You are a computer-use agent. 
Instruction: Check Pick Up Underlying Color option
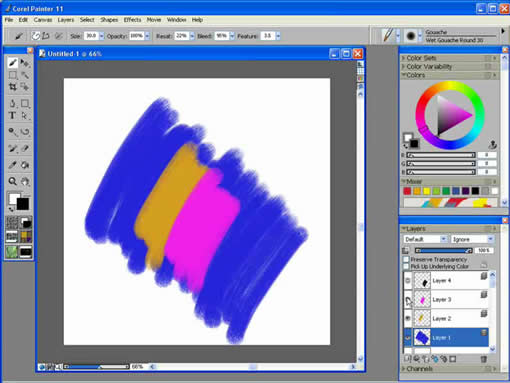[406, 266]
